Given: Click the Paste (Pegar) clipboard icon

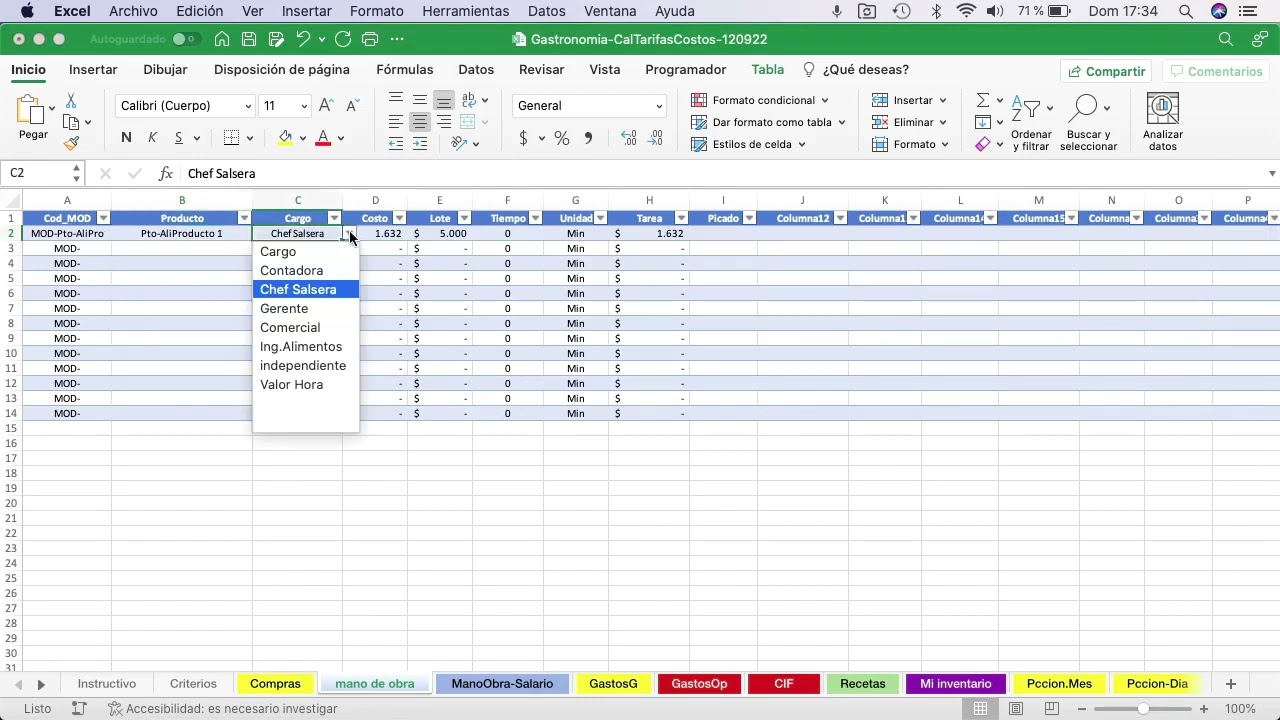Looking at the screenshot, I should tap(32, 110).
